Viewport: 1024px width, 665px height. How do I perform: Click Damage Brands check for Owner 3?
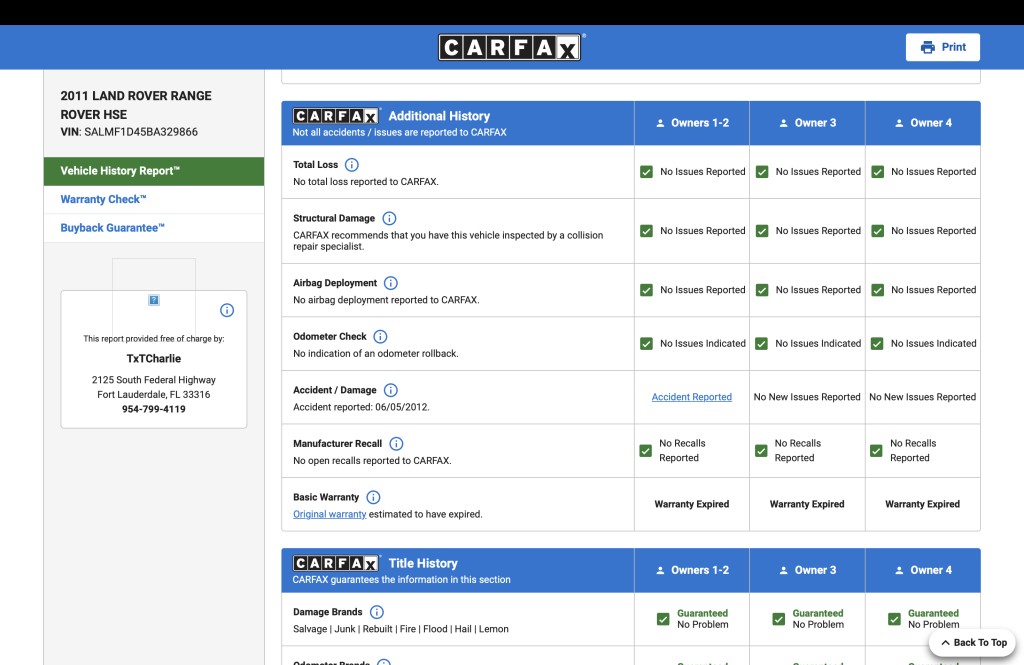click(778, 619)
